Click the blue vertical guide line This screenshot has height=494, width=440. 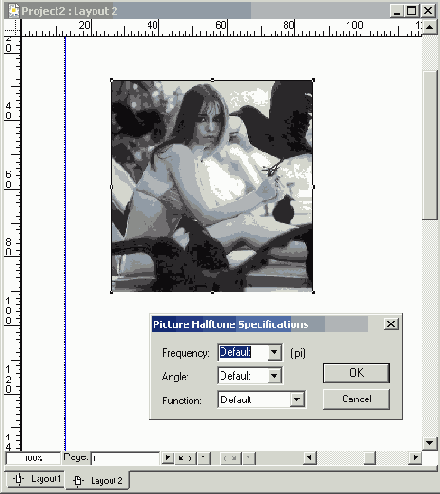(x=65, y=243)
